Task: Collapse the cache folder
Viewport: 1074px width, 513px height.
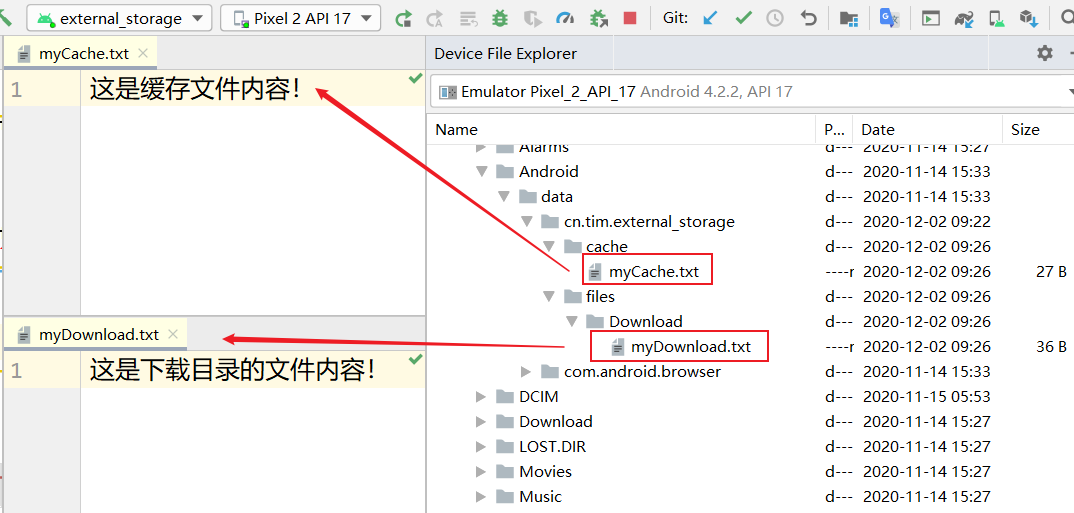Action: 549,247
